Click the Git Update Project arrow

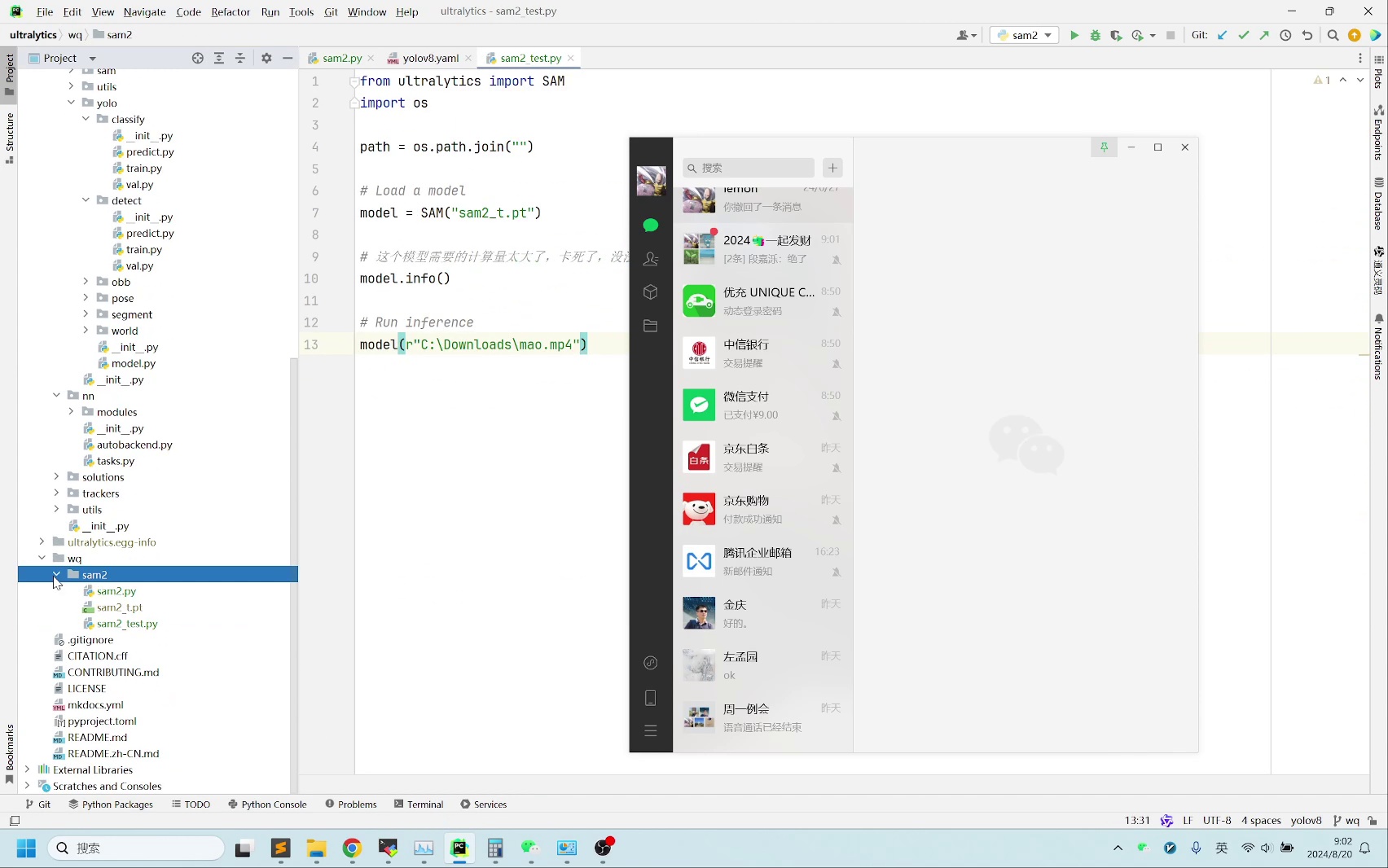click(x=1222, y=35)
